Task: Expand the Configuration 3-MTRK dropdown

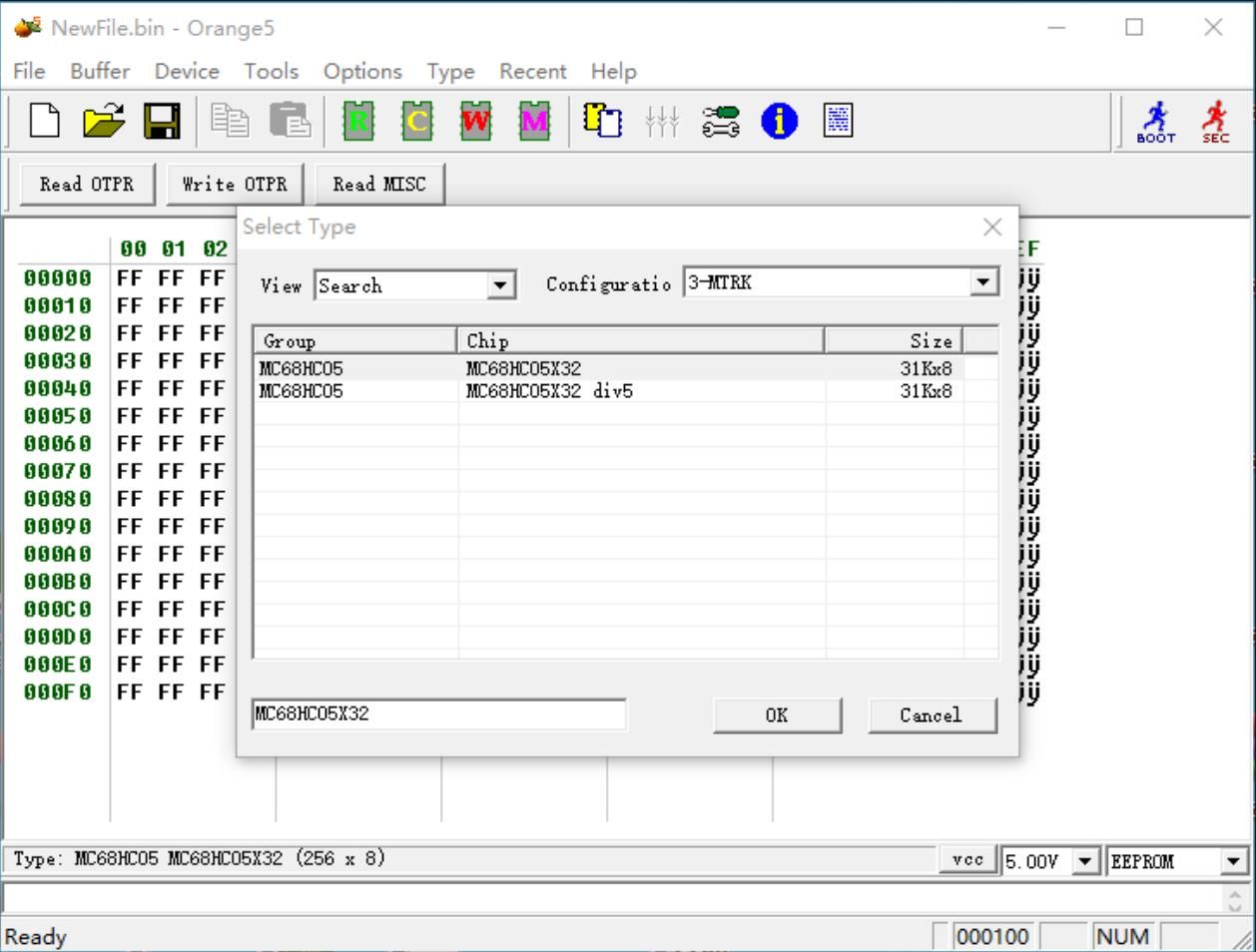Action: click(984, 282)
